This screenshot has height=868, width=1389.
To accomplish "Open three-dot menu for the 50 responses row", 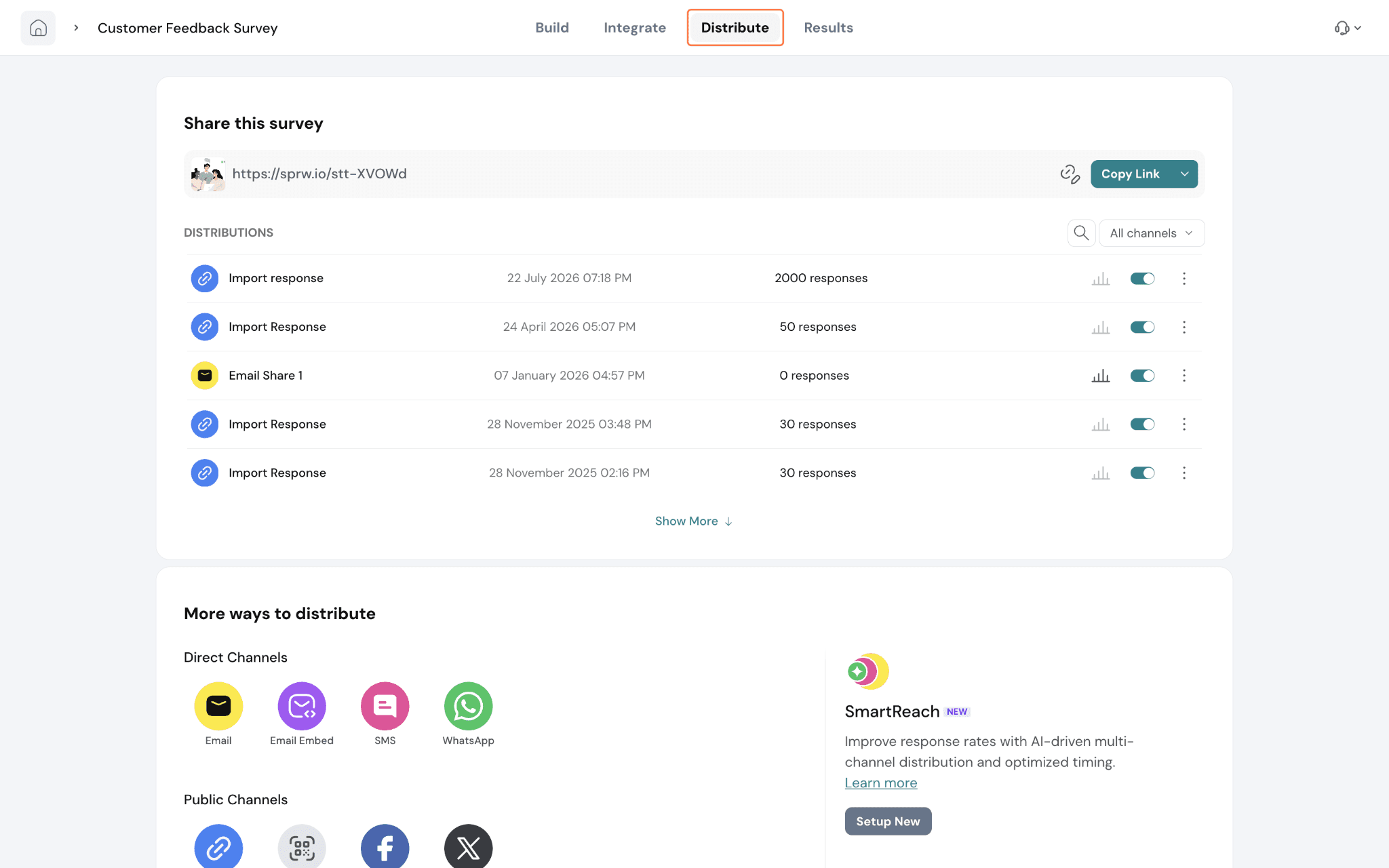I will (1184, 328).
